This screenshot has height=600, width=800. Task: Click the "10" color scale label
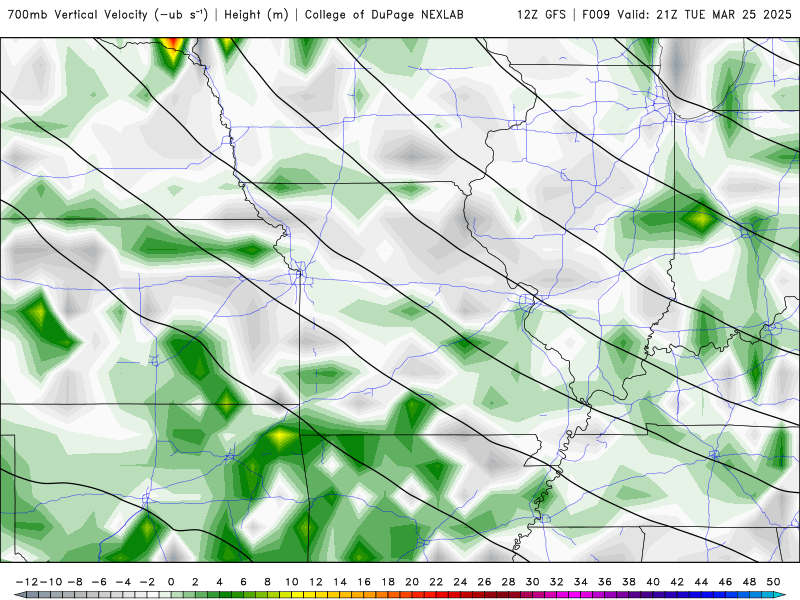point(292,582)
